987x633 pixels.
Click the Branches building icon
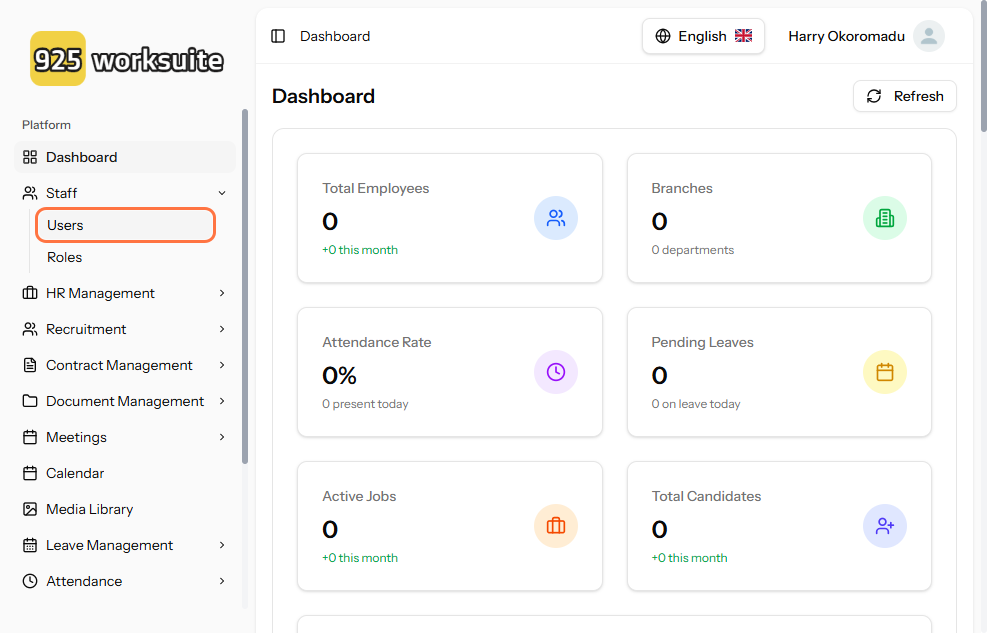pyautogui.click(x=885, y=218)
